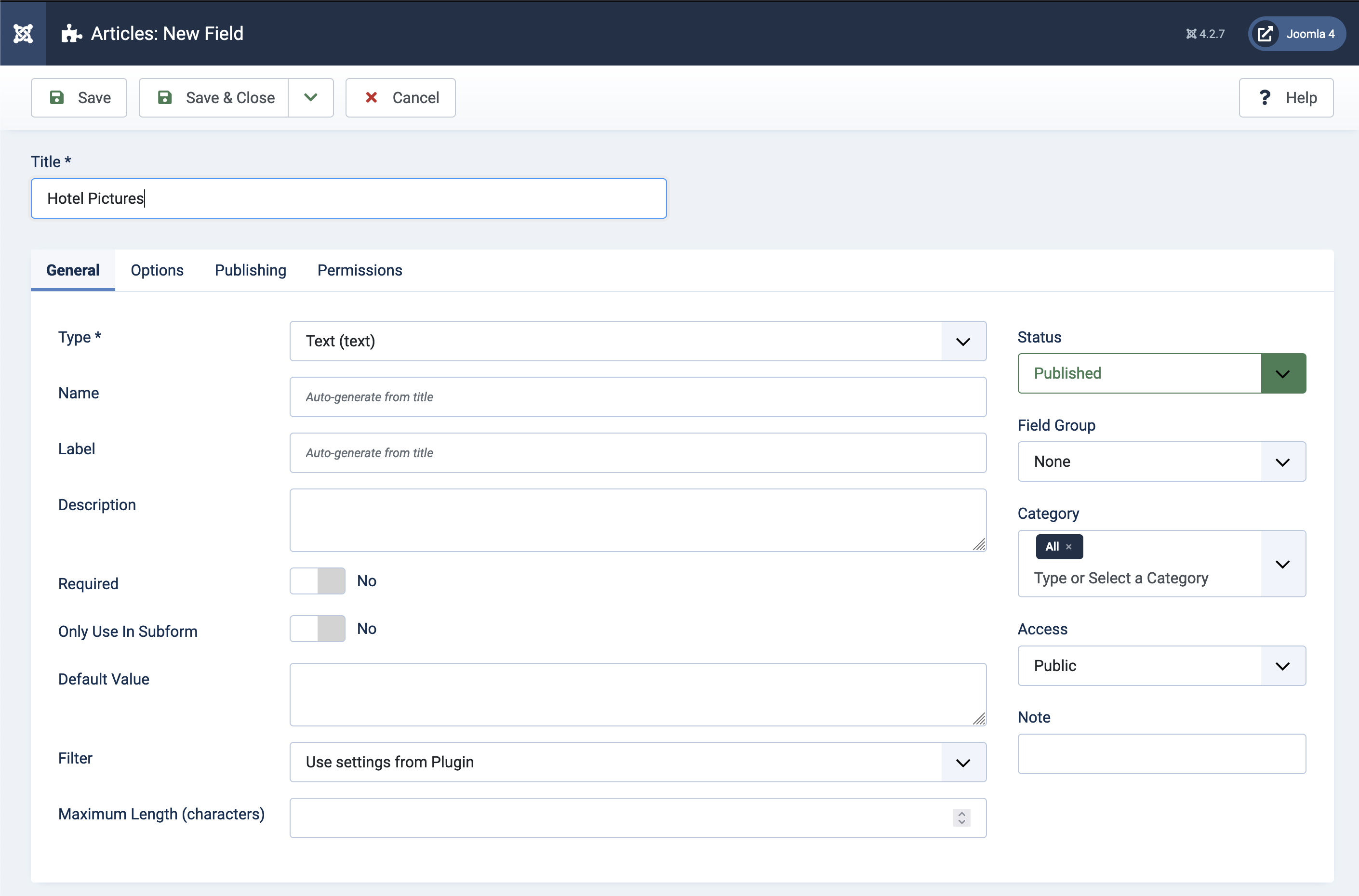Expand the Category dropdown chevron
The width and height of the screenshot is (1359, 896).
(1283, 564)
